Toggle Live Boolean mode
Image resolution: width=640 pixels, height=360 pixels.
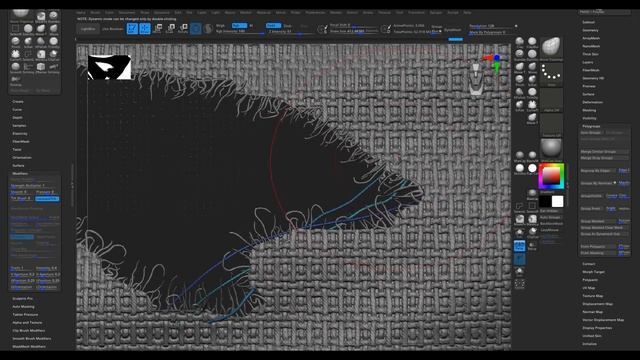(113, 29)
